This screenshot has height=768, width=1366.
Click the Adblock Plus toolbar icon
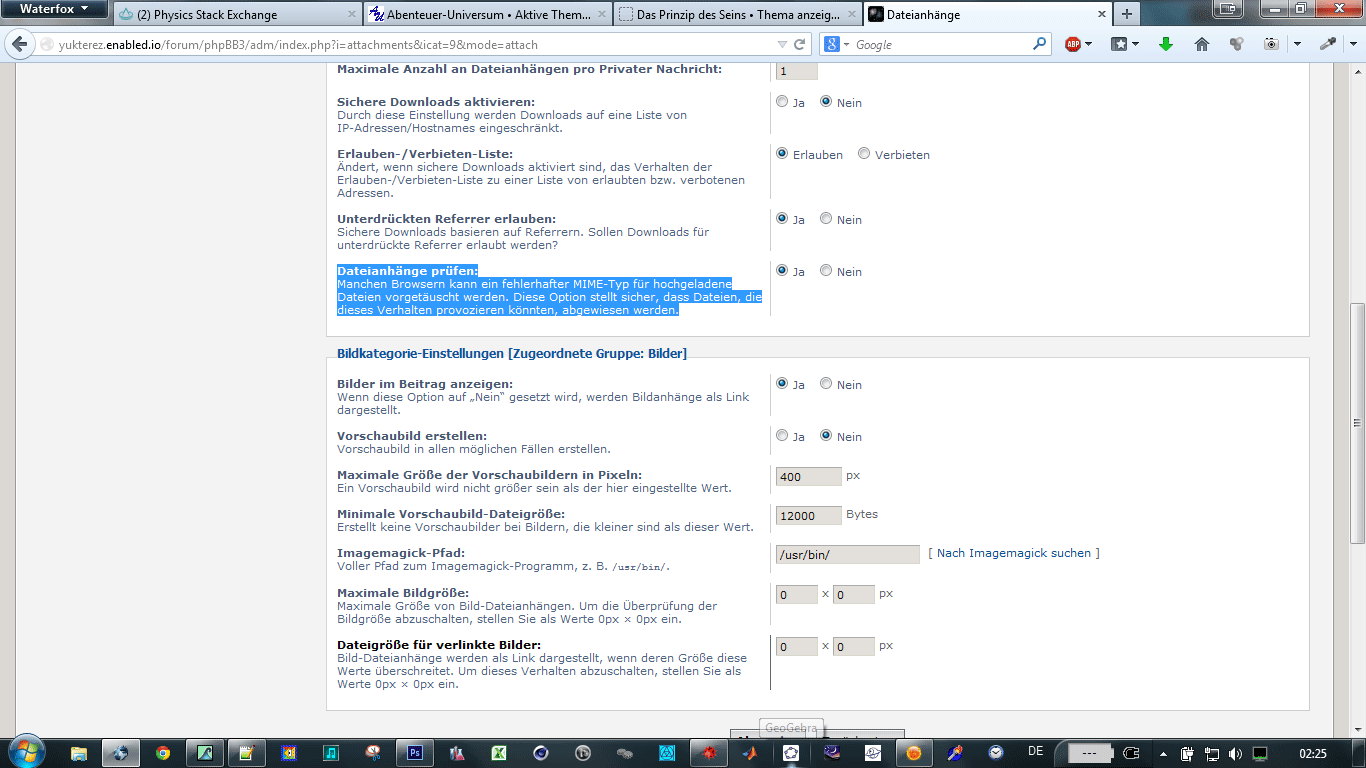point(1073,44)
